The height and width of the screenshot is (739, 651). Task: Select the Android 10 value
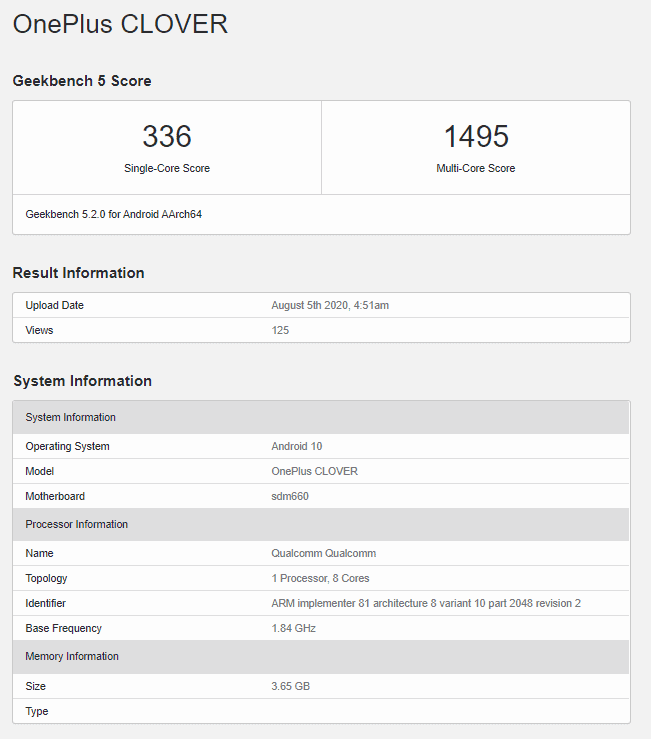point(297,446)
